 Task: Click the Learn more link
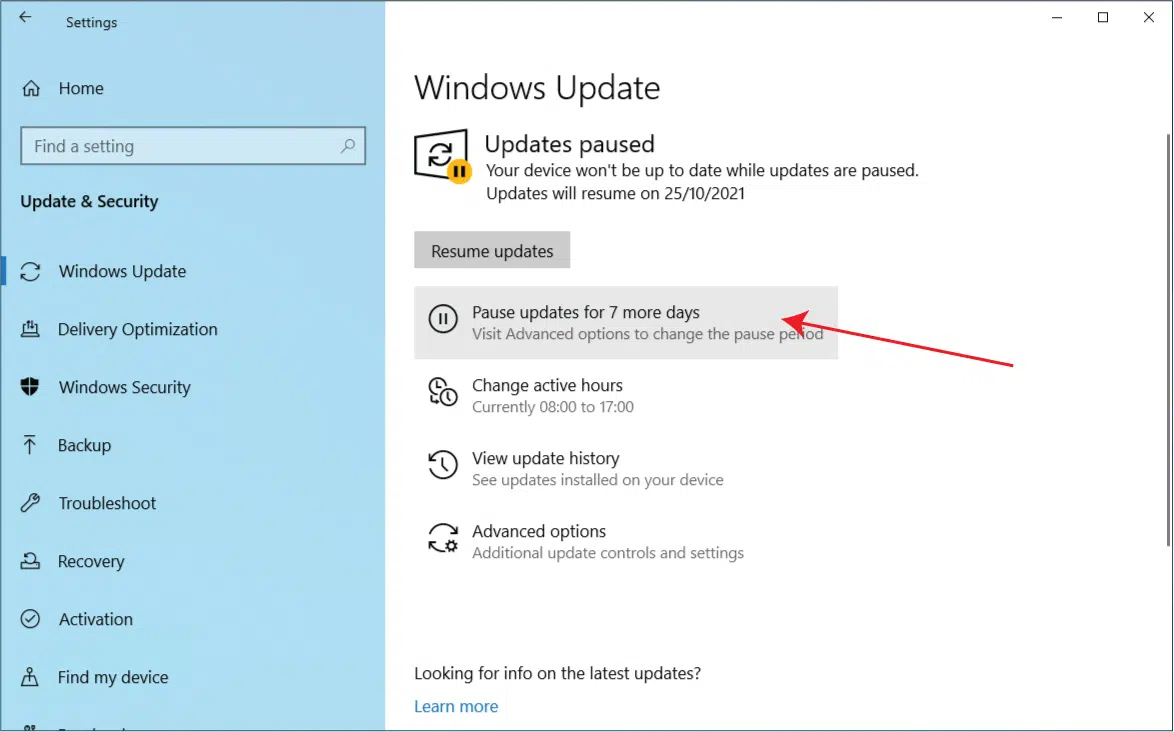456,706
